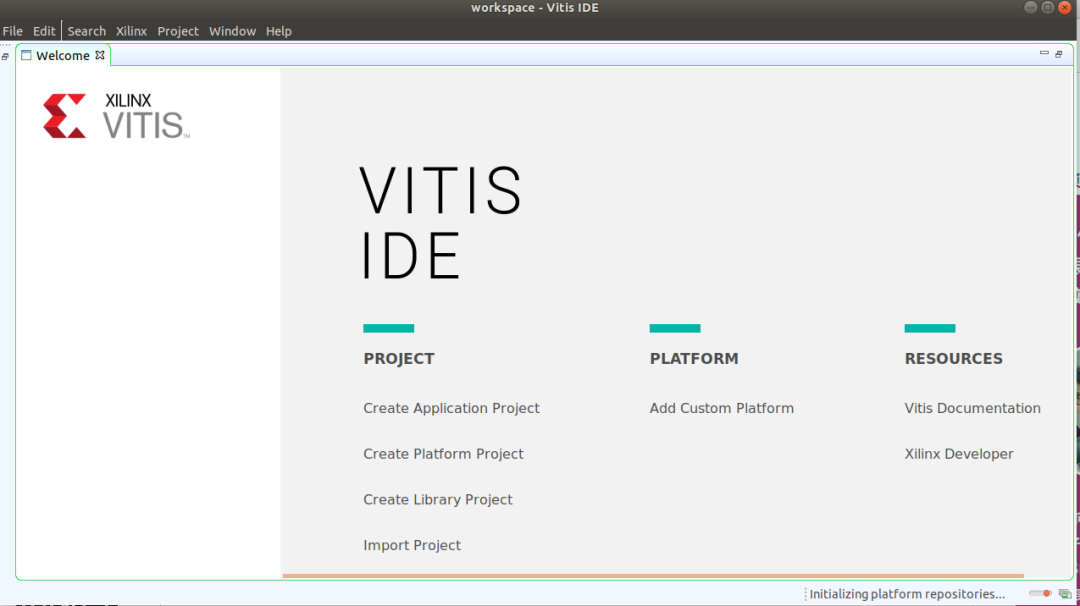Viewport: 1080px width, 606px height.
Task: Click Create Platform Project link
Action: 444,454
